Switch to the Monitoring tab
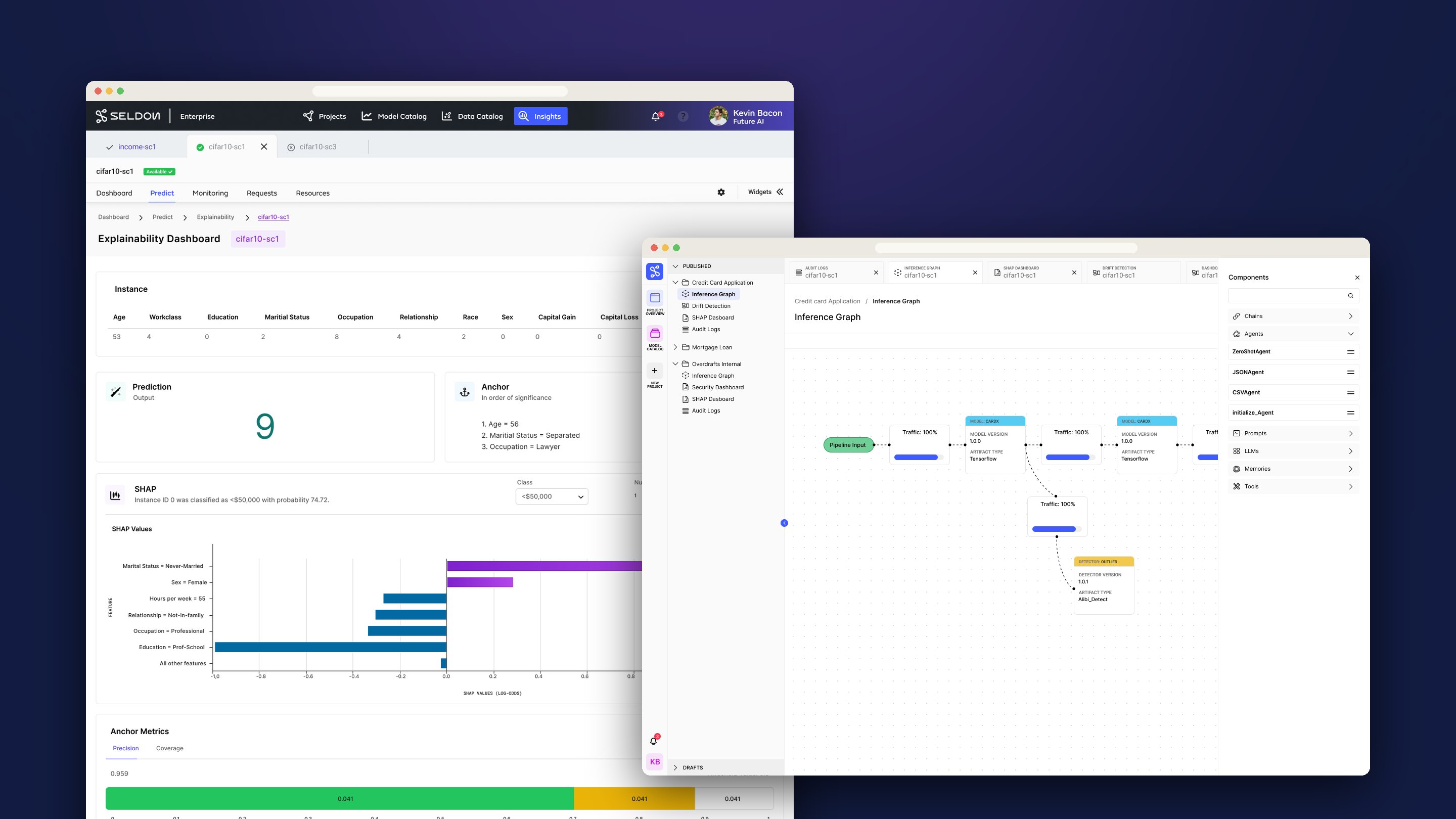The width and height of the screenshot is (1456, 819). click(210, 193)
